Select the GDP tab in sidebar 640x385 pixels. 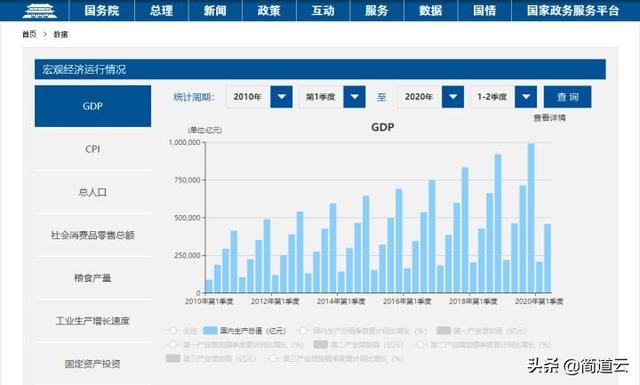[x=93, y=106]
